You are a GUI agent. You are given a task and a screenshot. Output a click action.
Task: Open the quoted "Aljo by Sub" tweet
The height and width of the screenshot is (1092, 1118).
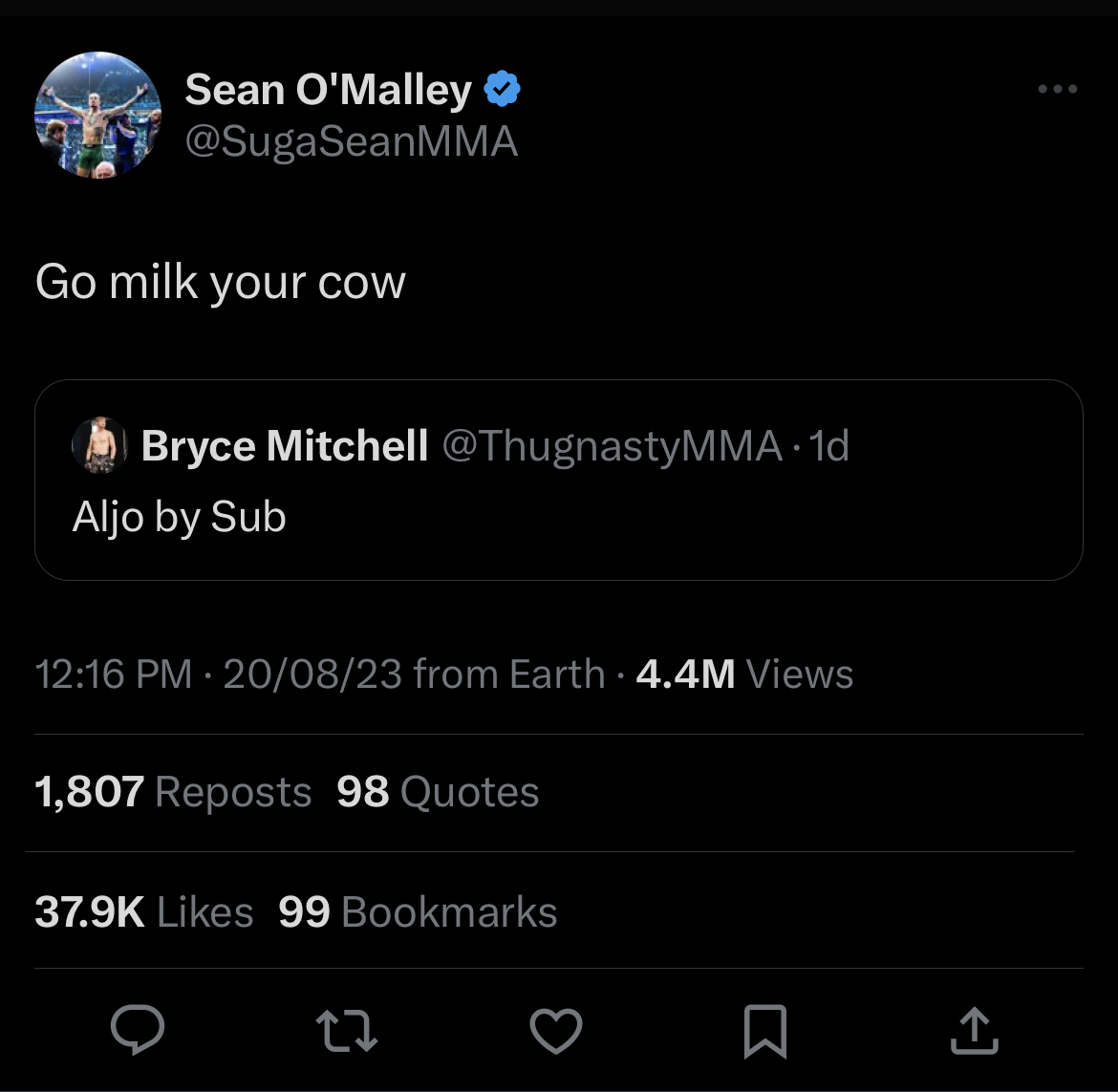pos(558,517)
